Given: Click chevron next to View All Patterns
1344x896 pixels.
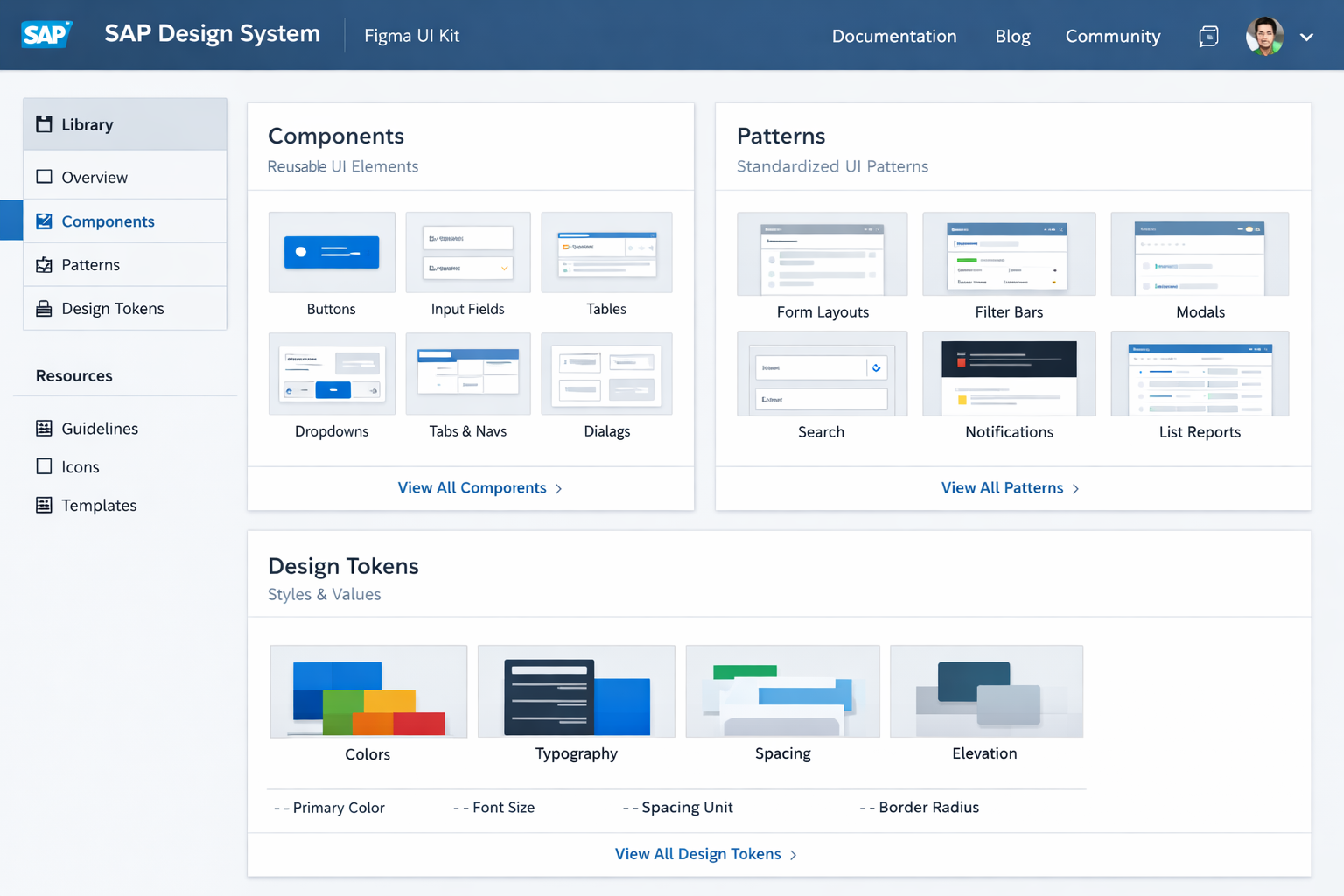Looking at the screenshot, I should tap(1076, 489).
